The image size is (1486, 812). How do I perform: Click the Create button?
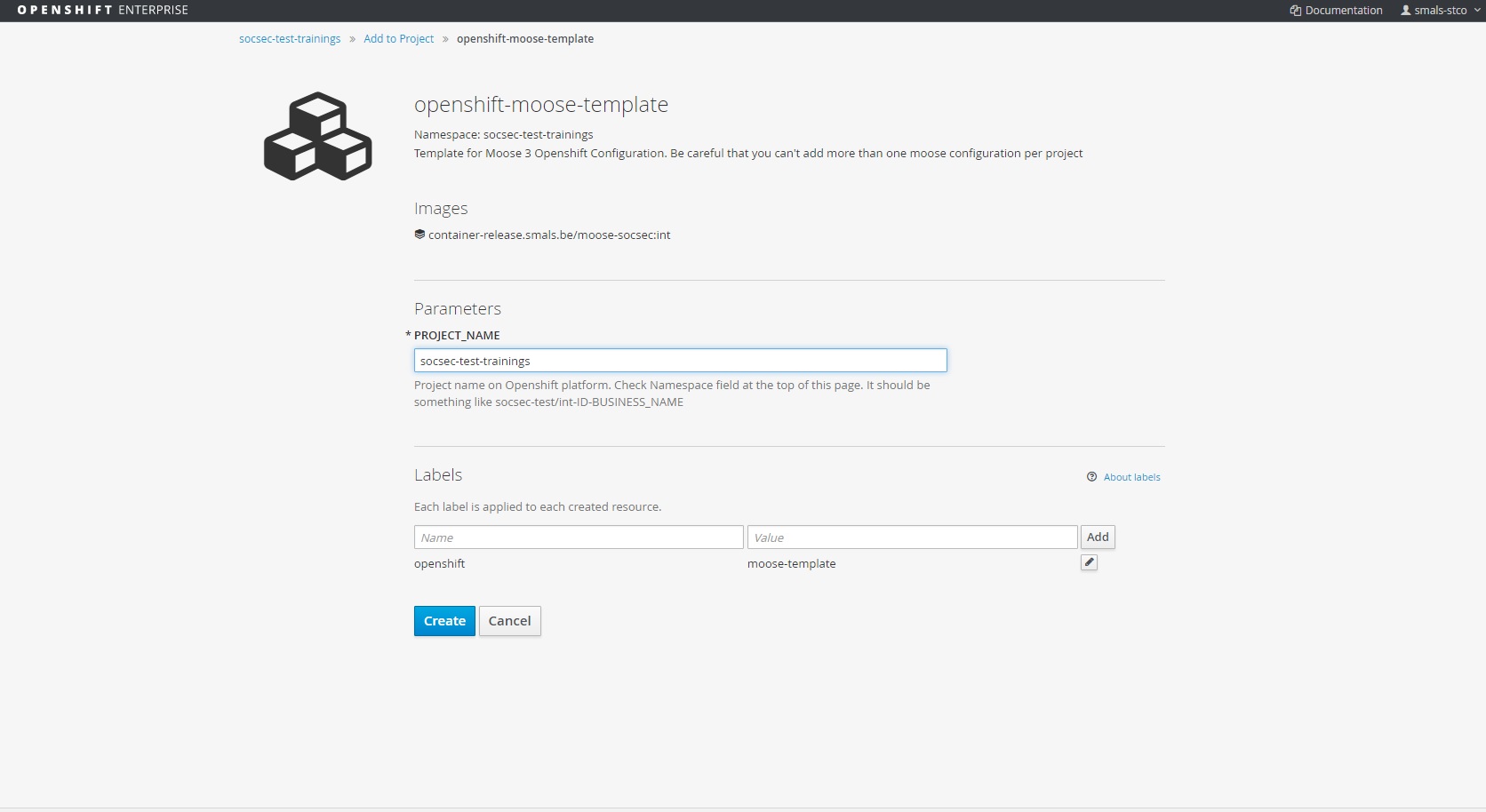click(444, 621)
